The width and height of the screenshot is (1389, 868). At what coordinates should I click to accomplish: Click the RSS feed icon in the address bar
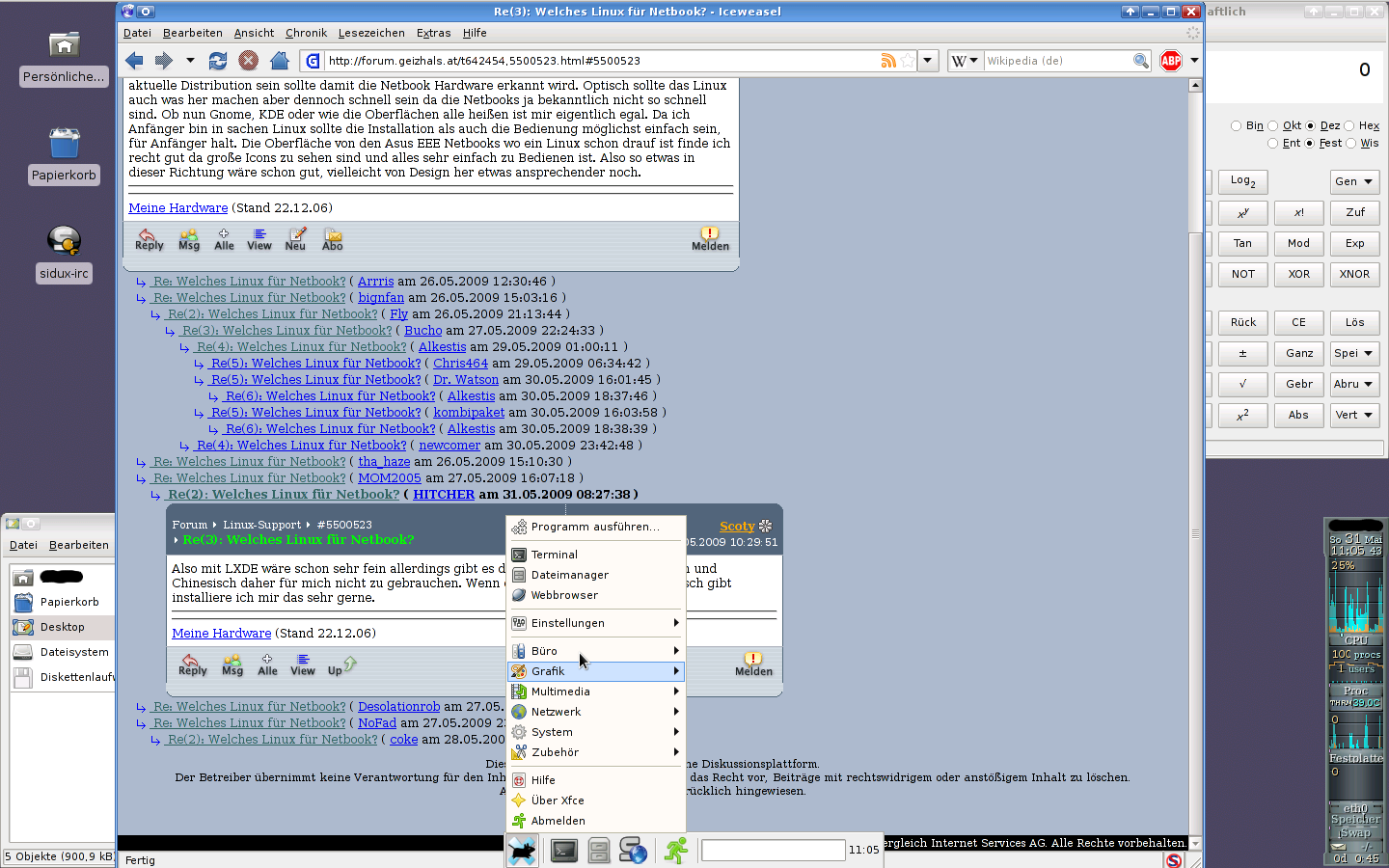click(x=888, y=61)
